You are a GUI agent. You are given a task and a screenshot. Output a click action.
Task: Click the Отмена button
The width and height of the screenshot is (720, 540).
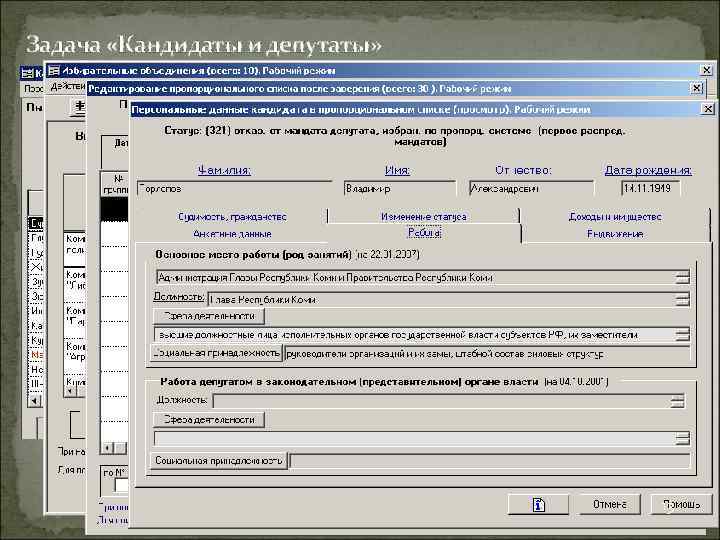609,504
